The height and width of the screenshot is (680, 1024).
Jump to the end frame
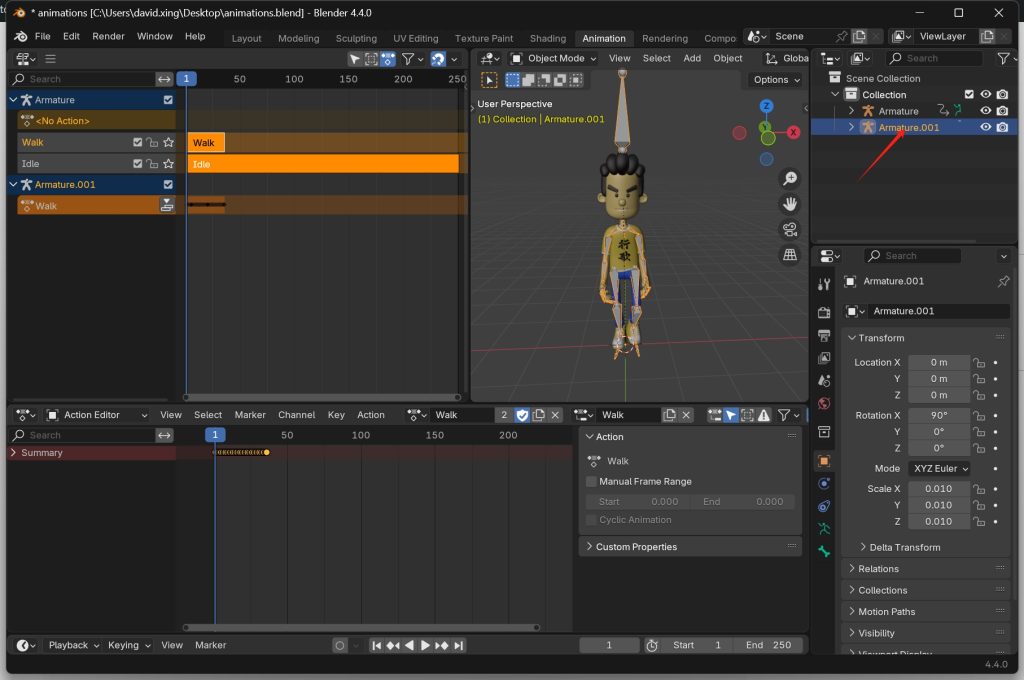tap(458, 645)
